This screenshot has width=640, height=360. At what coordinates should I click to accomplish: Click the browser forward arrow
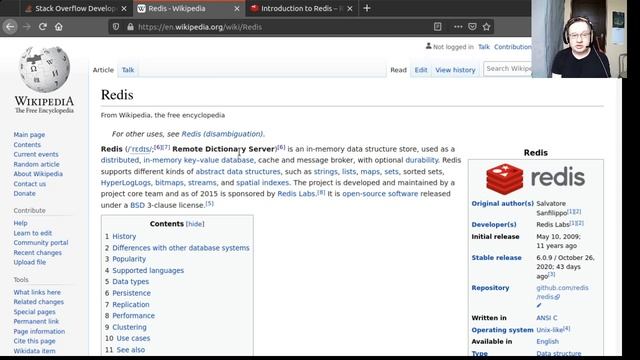pos(27,27)
